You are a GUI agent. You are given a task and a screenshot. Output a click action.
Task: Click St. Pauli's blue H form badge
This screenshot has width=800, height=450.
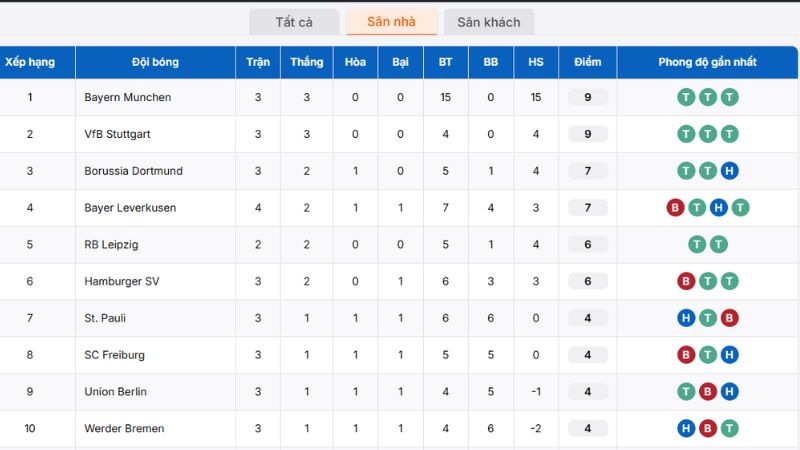(686, 318)
